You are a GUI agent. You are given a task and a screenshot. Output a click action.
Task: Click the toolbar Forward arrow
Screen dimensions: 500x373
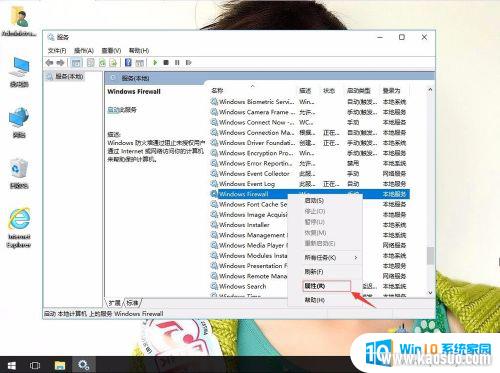[x=60, y=63]
